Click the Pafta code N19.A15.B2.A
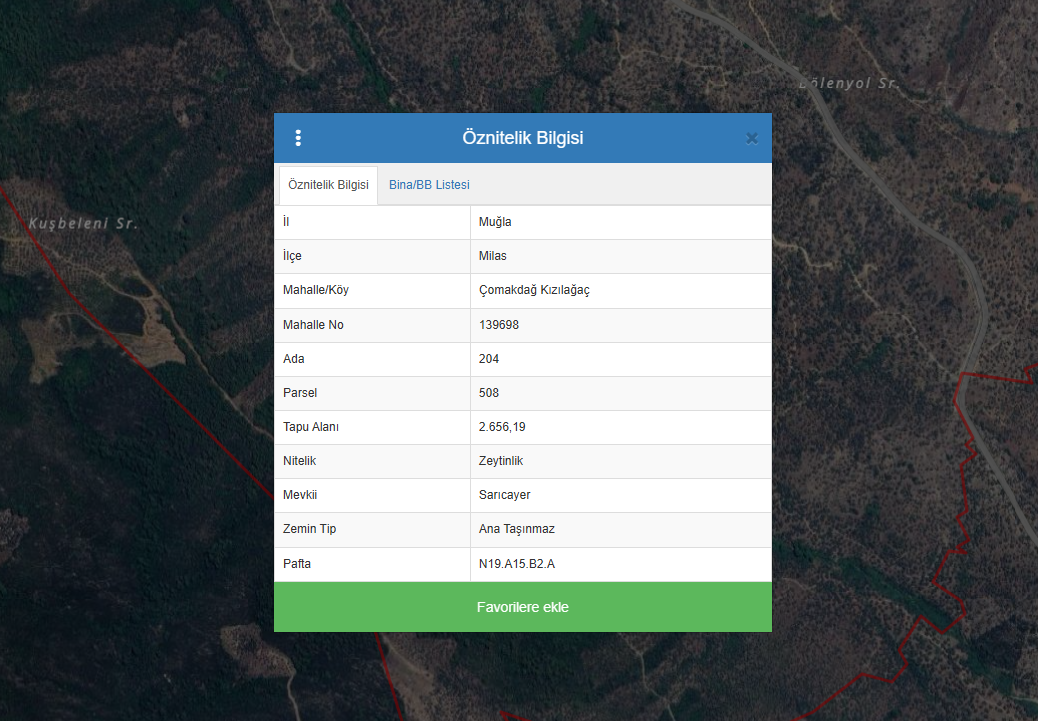Screen dimensions: 1038x721 pyautogui.click(x=517, y=564)
